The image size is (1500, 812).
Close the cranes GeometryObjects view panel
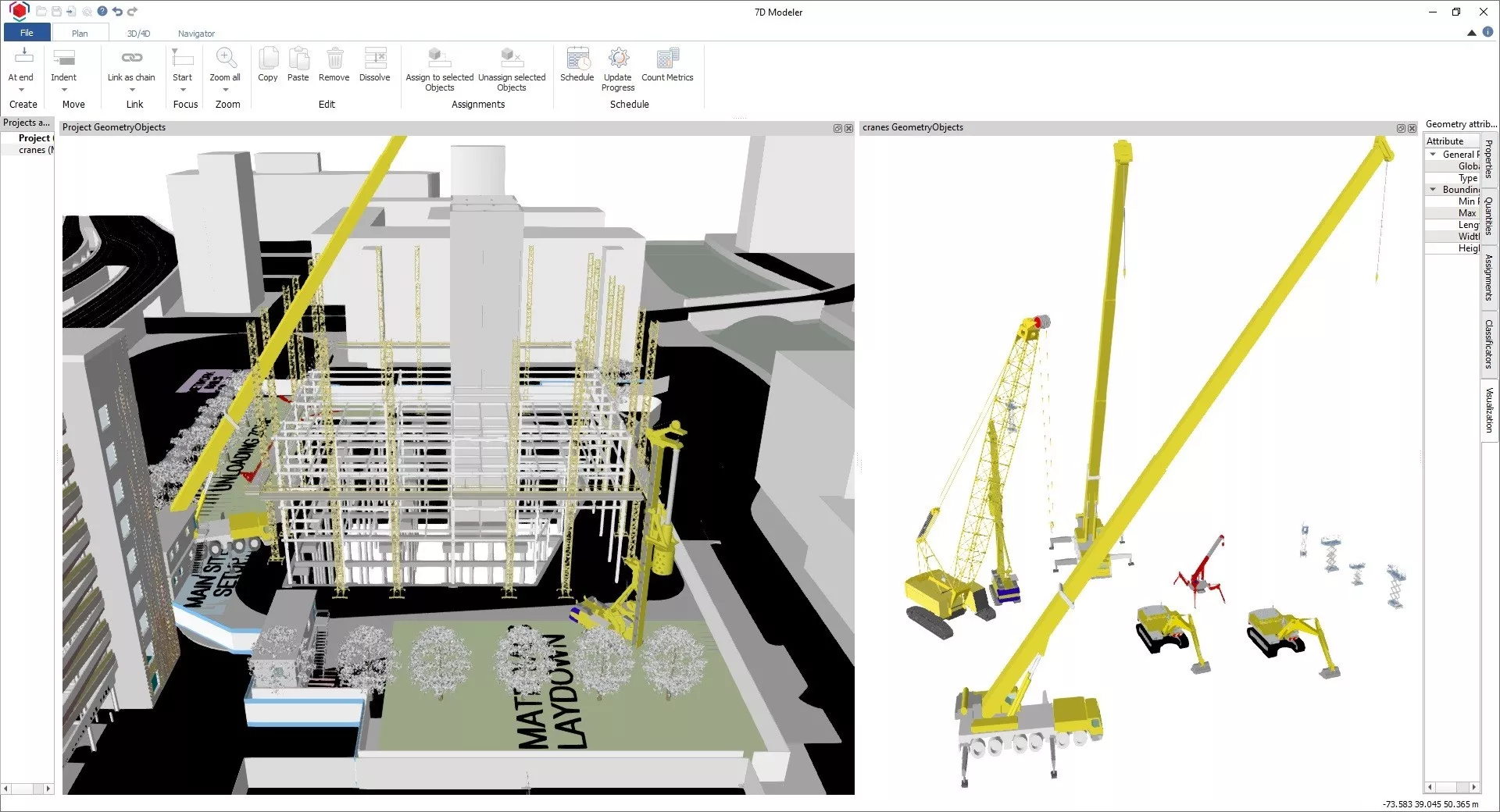click(x=1412, y=128)
